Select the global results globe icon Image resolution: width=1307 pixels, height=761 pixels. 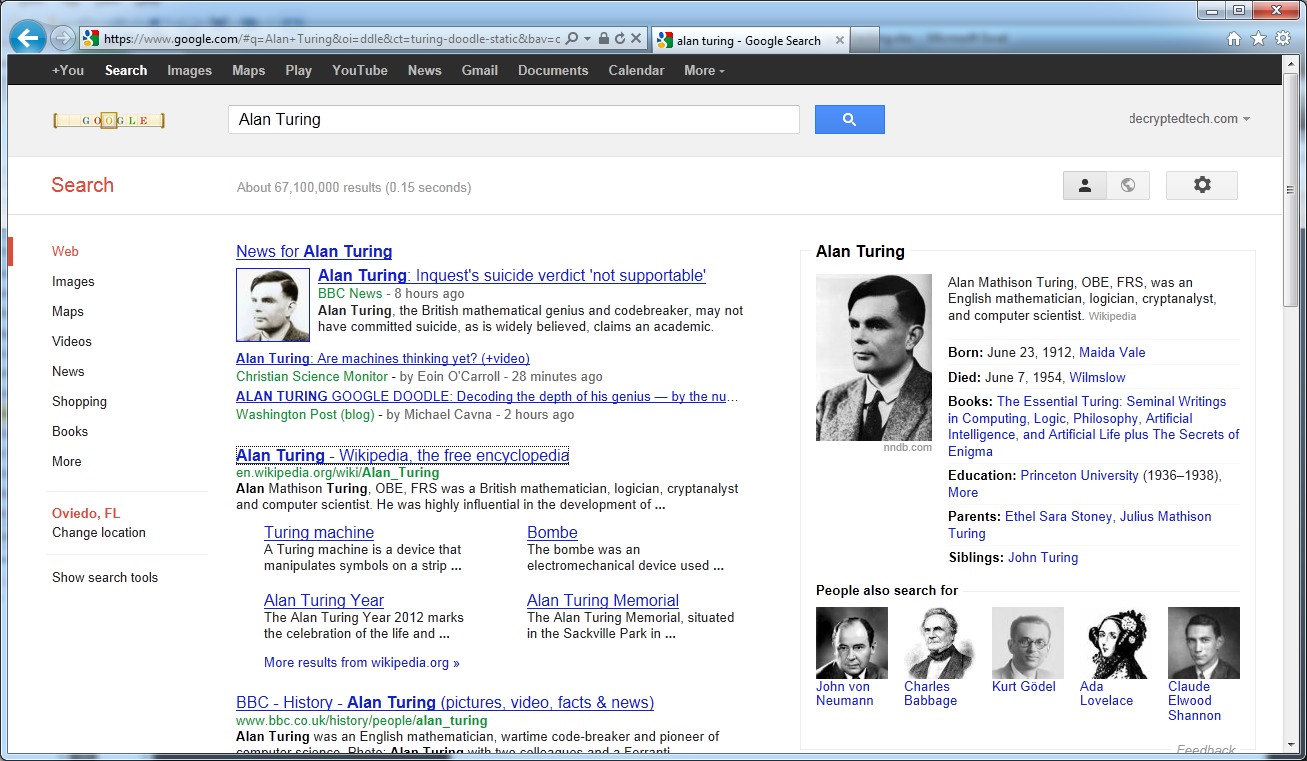click(x=1128, y=185)
